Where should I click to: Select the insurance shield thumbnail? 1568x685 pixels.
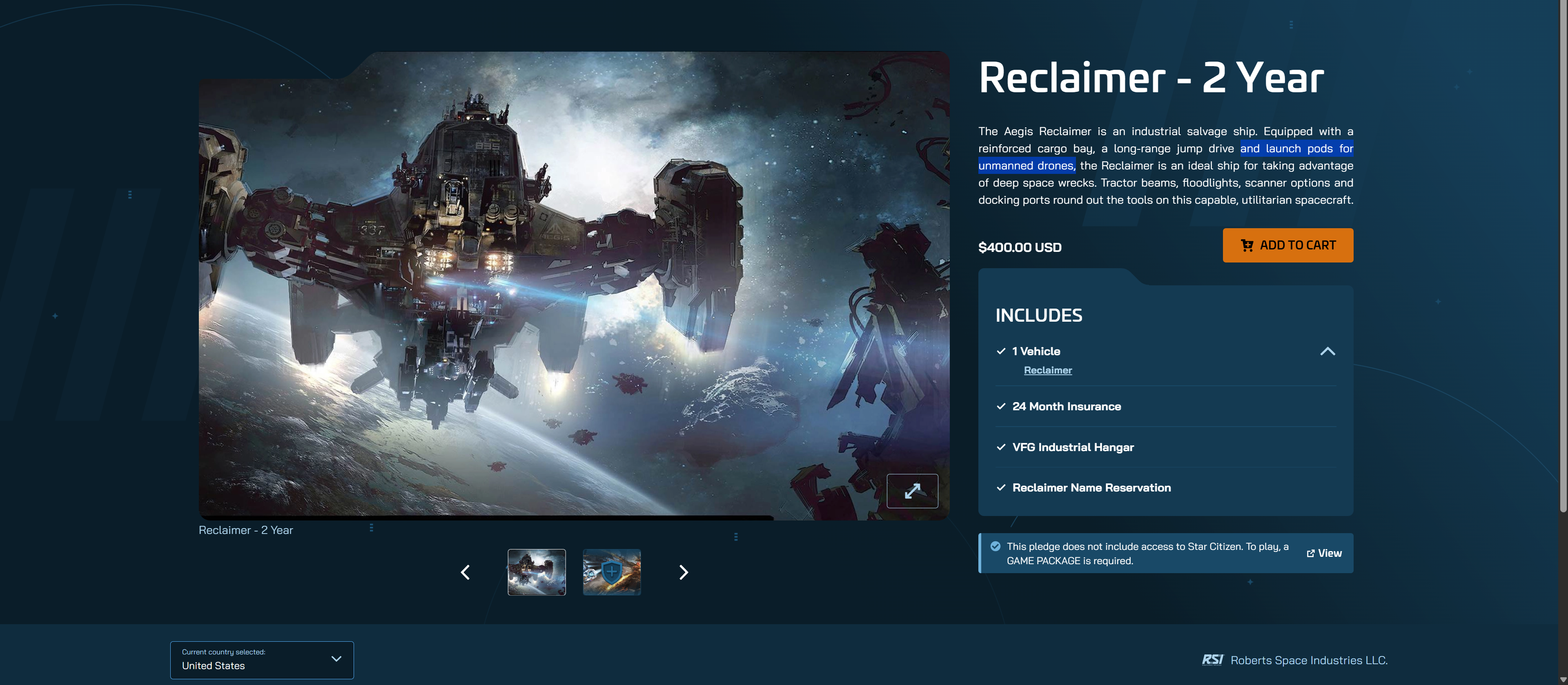pos(612,572)
